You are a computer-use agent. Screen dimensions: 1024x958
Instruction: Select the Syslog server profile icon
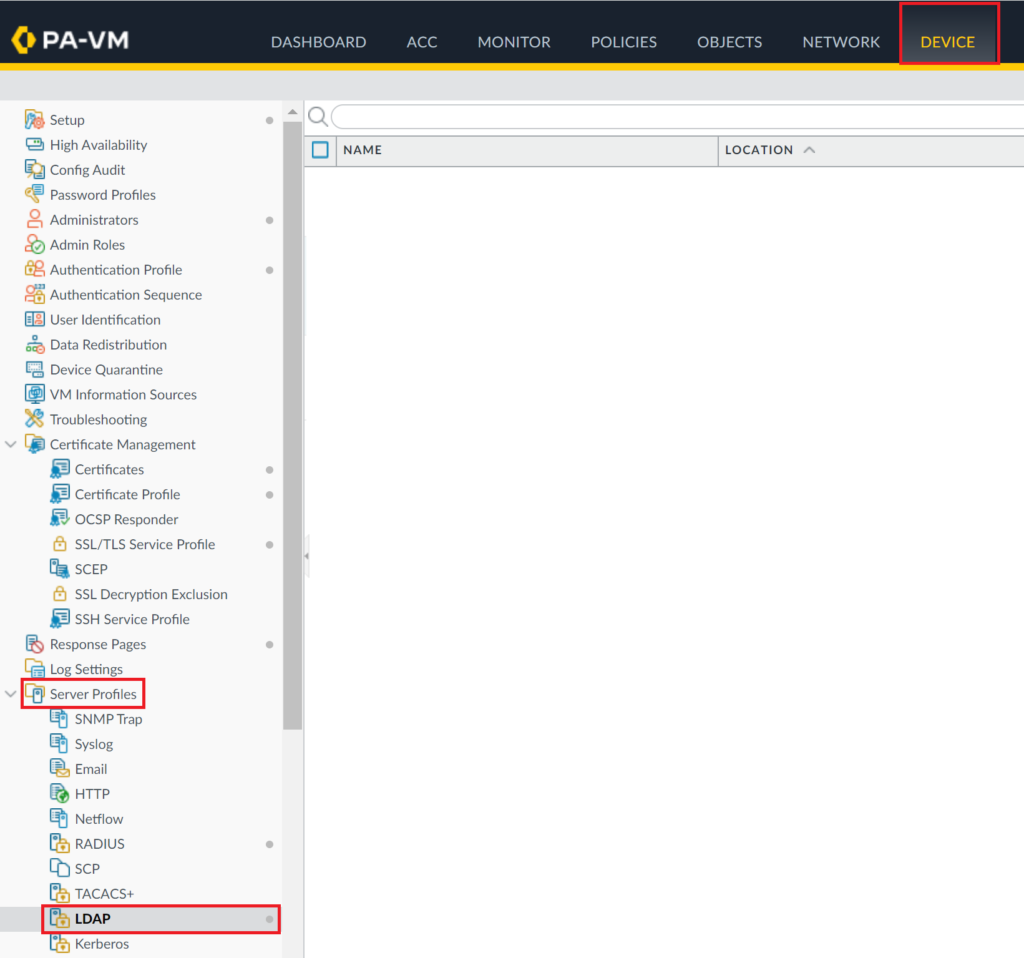60,744
